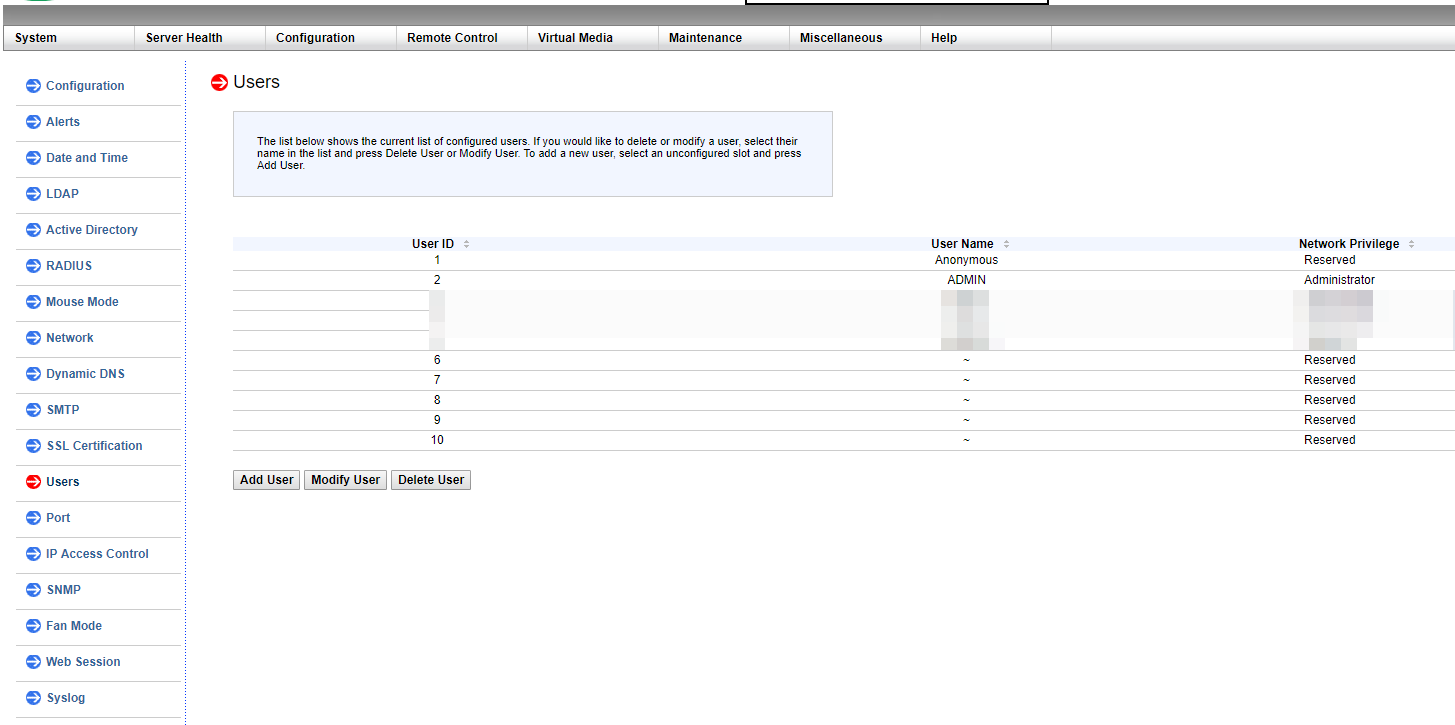Image resolution: width=1455 pixels, height=725 pixels.
Task: Click the arrow icon next to Fan Mode
Action: click(33, 626)
